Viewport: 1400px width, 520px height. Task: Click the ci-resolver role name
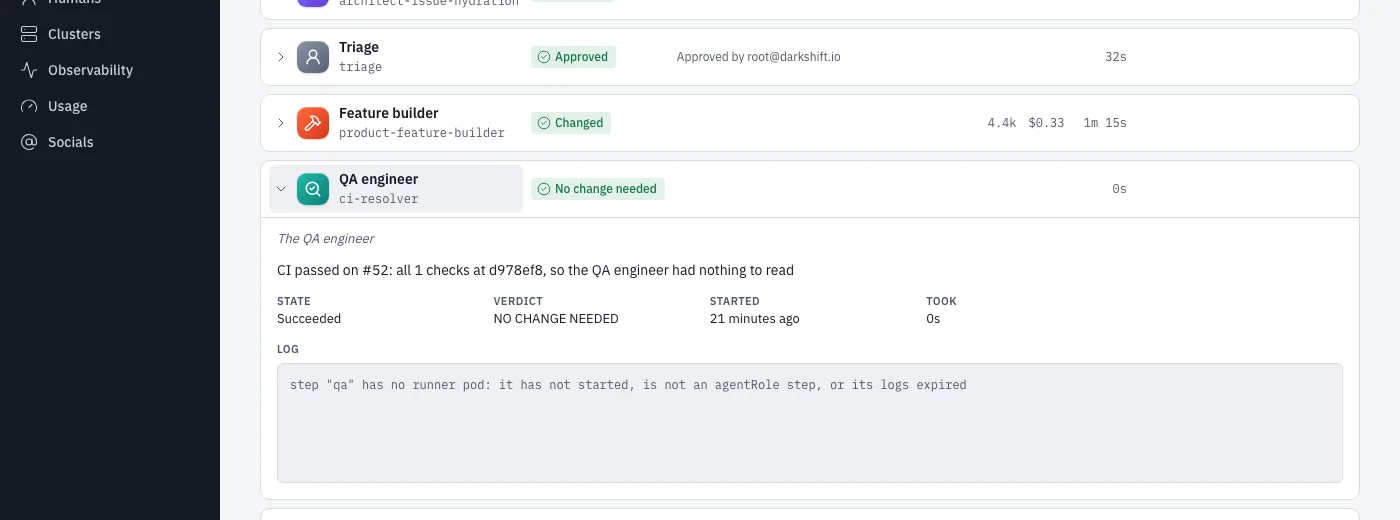[x=378, y=199]
